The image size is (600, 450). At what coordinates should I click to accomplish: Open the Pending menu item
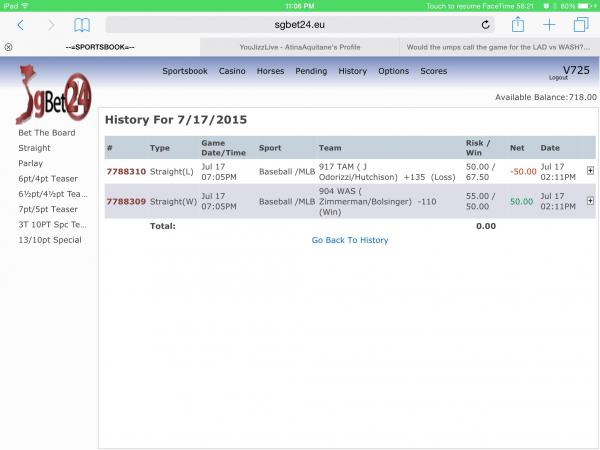point(311,71)
